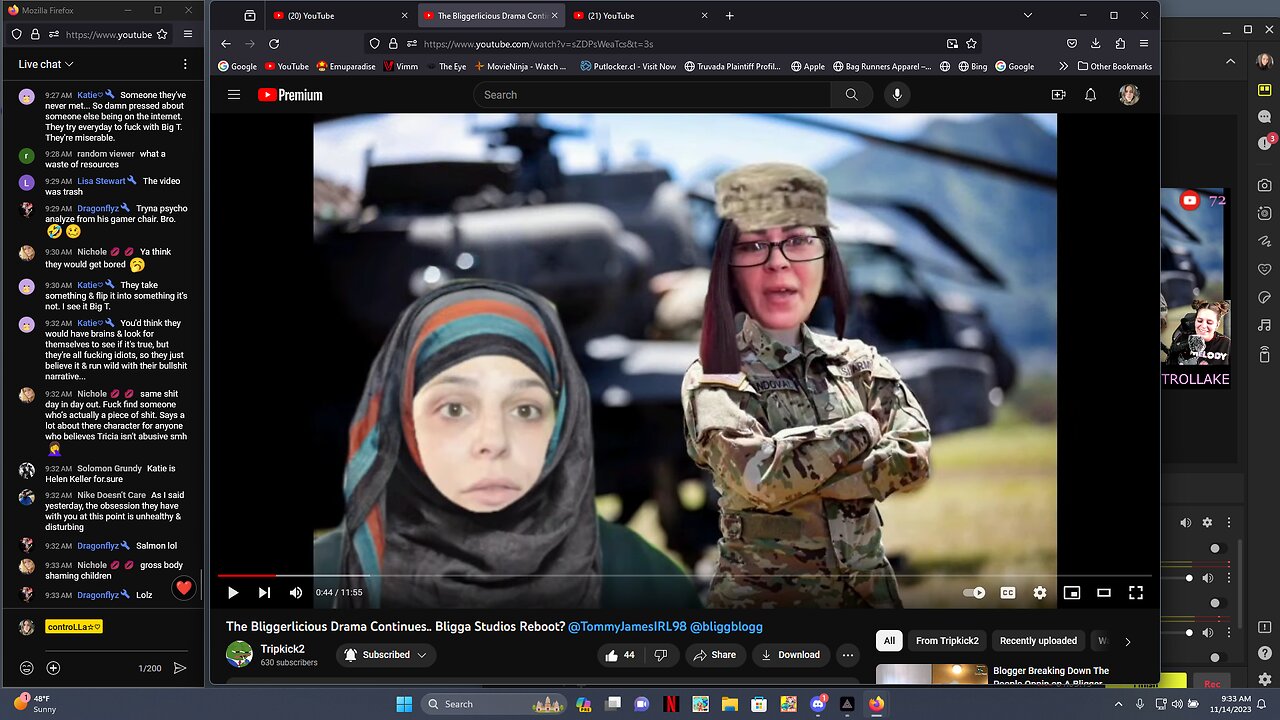Switch to the (21) YouTube tab
The image size is (1280, 720).
pos(641,16)
